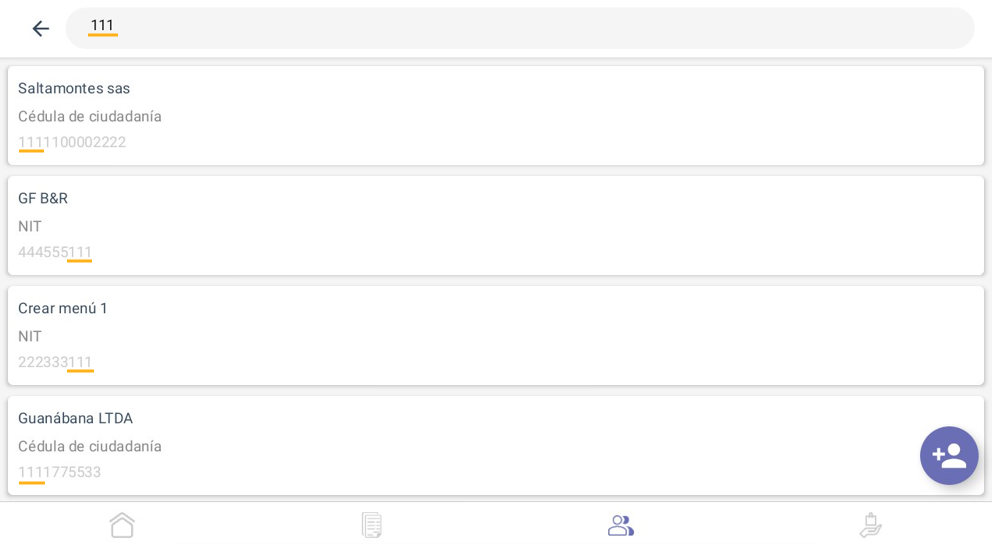Select the GF B&R client name
This screenshot has width=992, height=544.
pyautogui.click(x=43, y=198)
